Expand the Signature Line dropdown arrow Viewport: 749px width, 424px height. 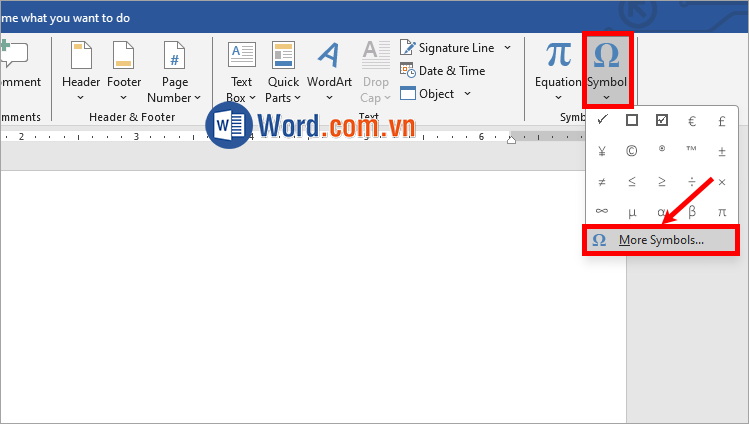tap(507, 47)
